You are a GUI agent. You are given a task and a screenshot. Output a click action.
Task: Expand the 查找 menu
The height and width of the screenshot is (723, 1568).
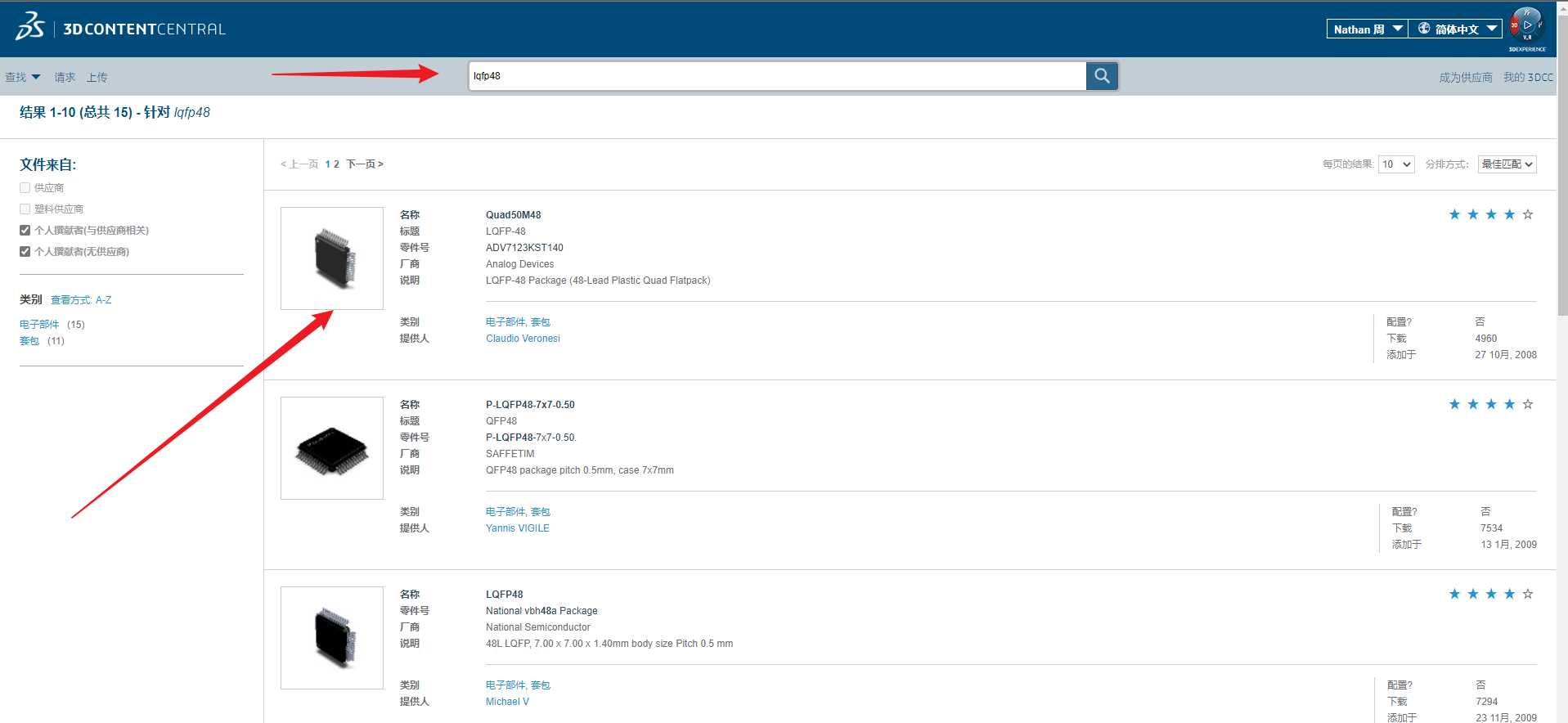pyautogui.click(x=23, y=77)
